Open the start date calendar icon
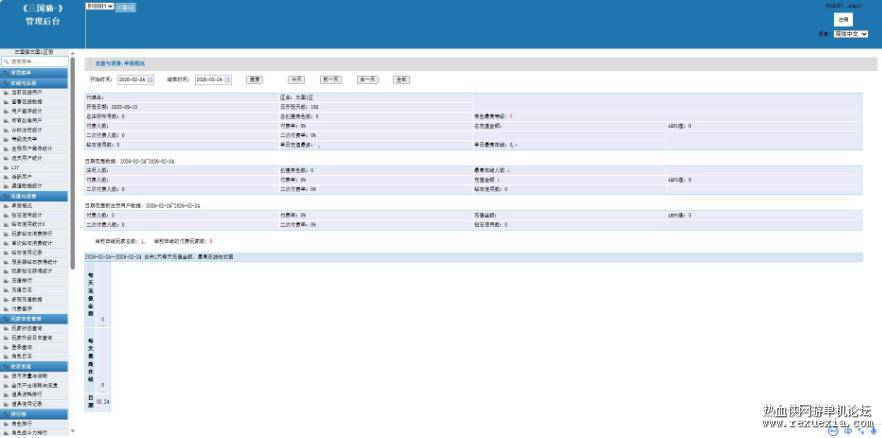Image resolution: width=882 pixels, height=438 pixels. click(150, 80)
